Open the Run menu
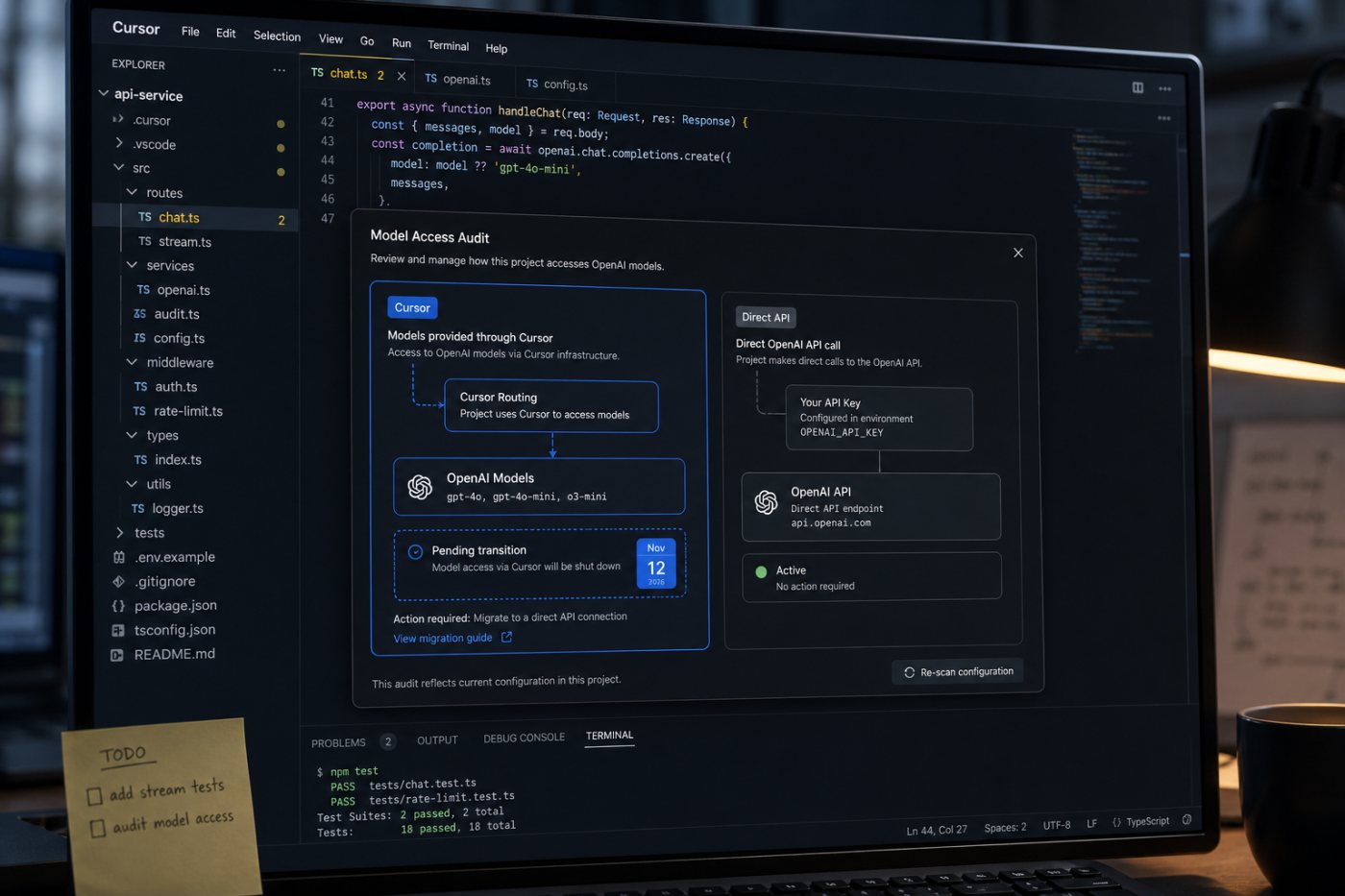 (402, 43)
